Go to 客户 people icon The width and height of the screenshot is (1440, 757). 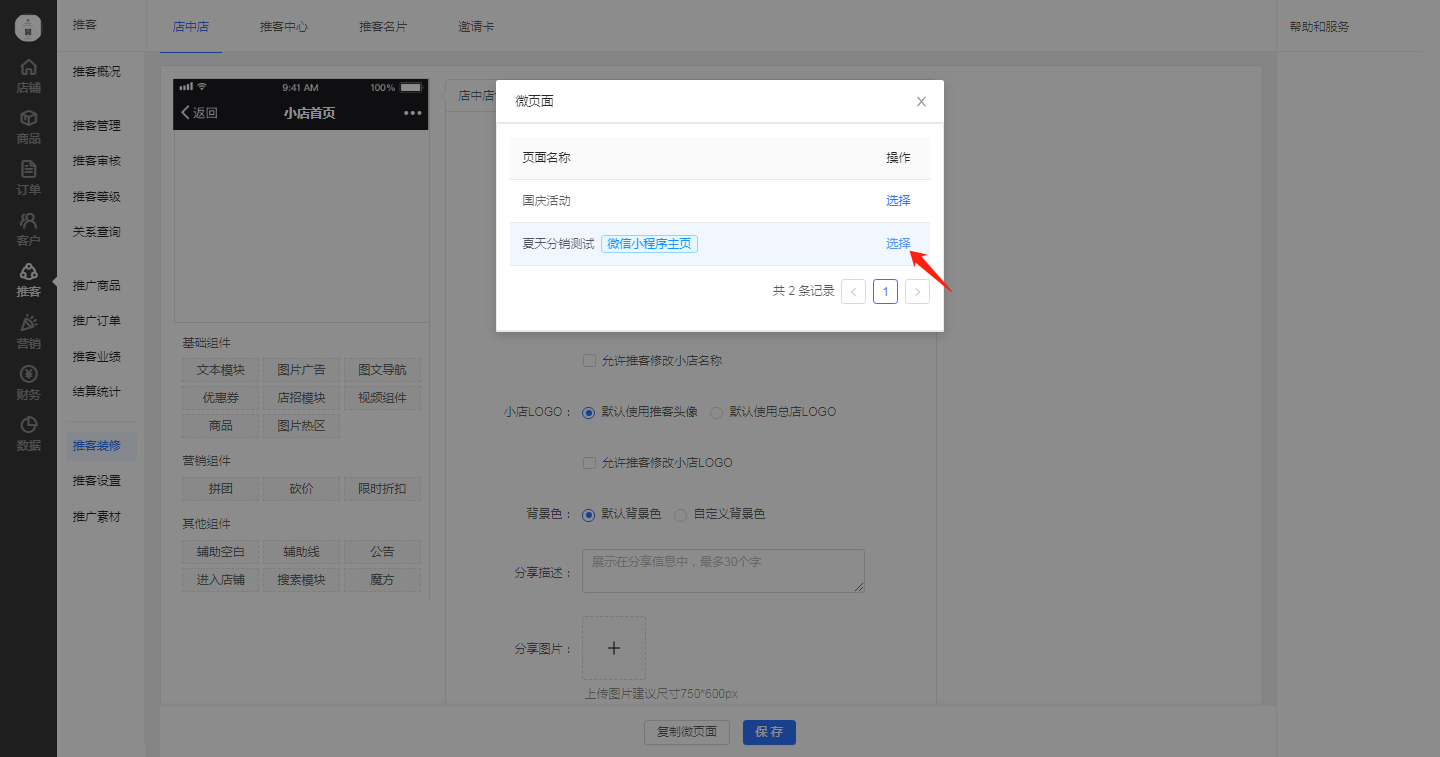[28, 221]
